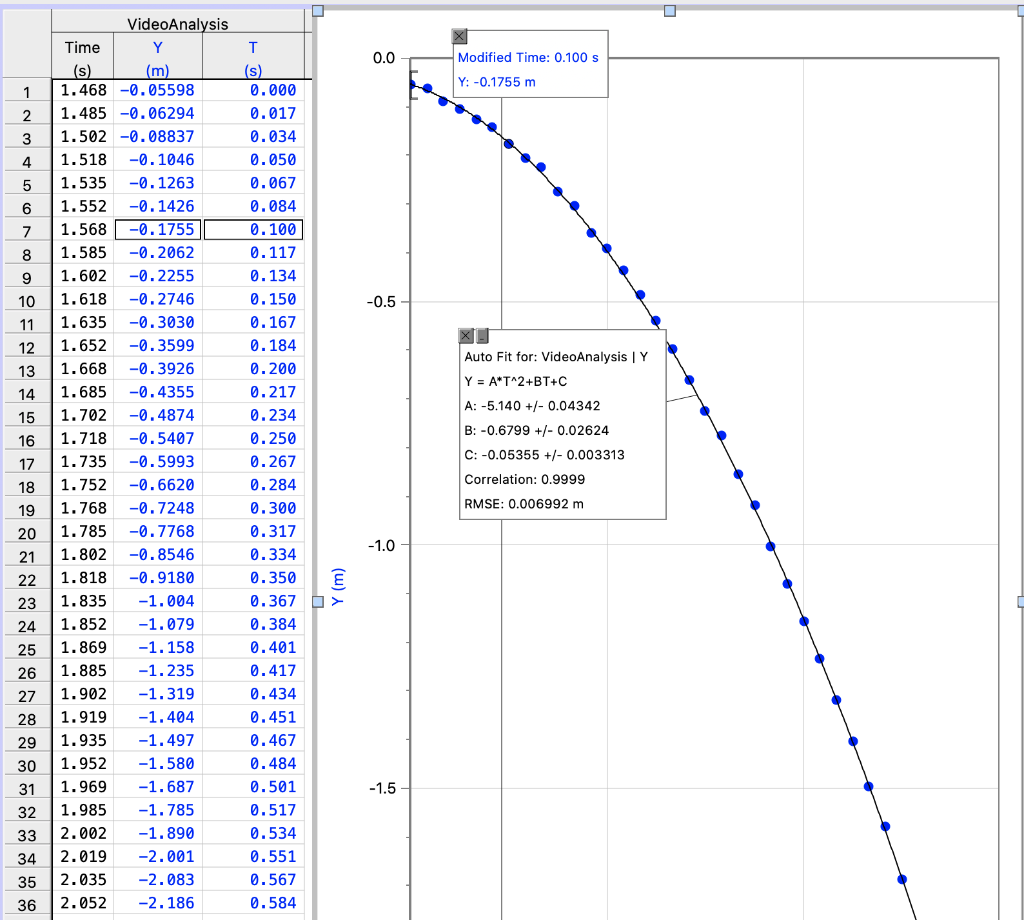
Task: Minimize the Auto Fit results box
Action: [x=481, y=336]
